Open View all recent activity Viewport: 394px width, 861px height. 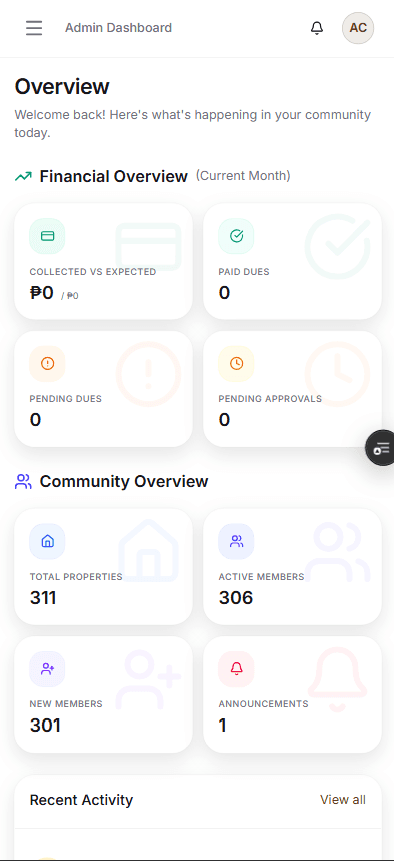pyautogui.click(x=343, y=800)
